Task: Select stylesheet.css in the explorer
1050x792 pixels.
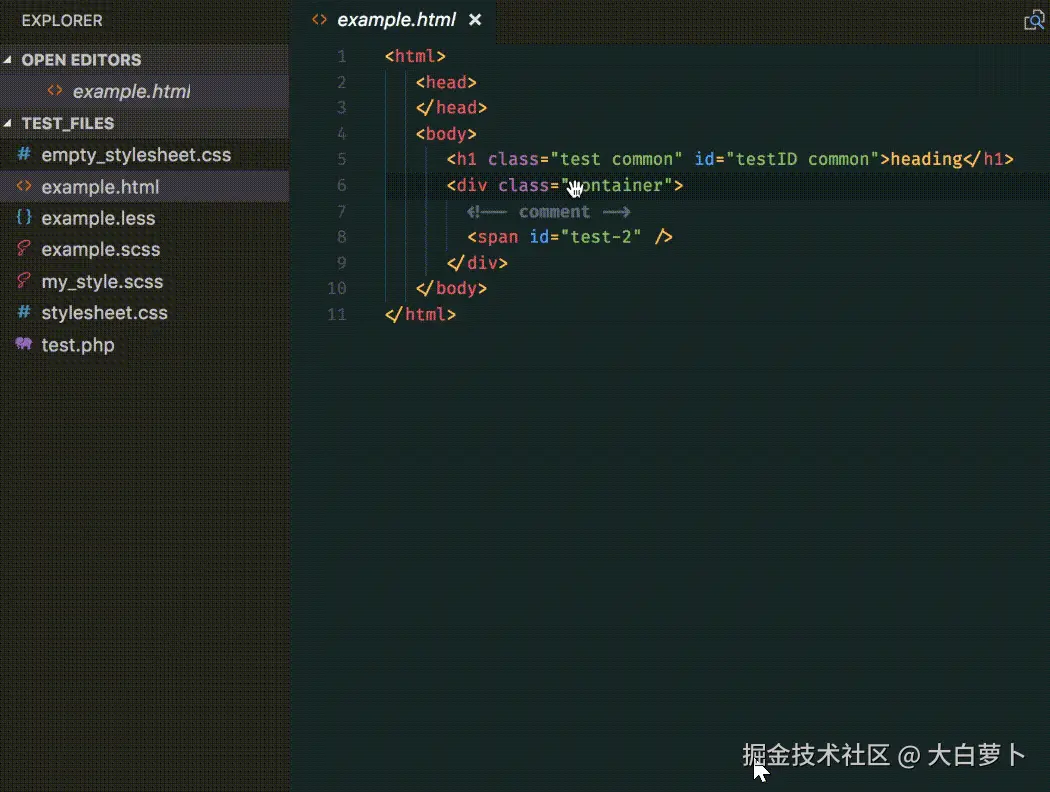Action: [x=105, y=313]
